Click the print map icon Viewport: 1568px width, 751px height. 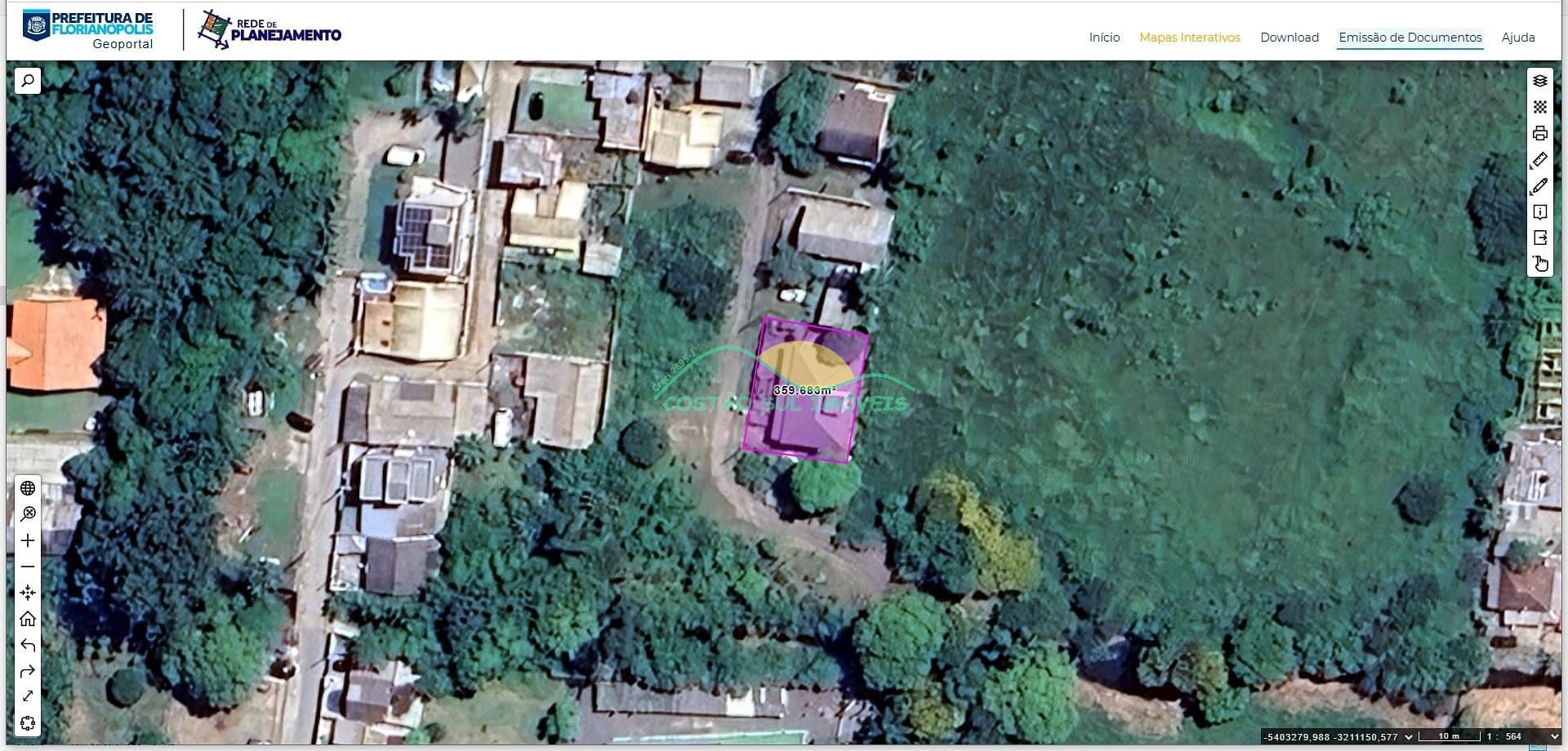(x=1539, y=133)
